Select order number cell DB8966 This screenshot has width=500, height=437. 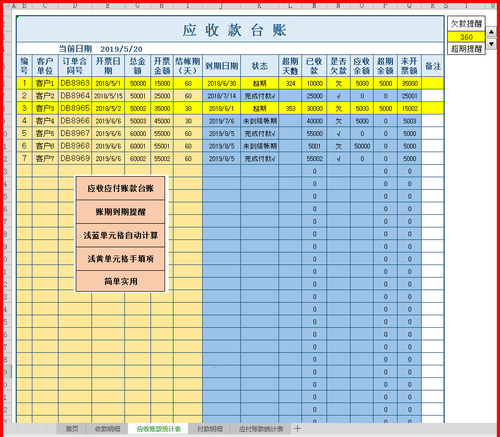click(x=75, y=121)
